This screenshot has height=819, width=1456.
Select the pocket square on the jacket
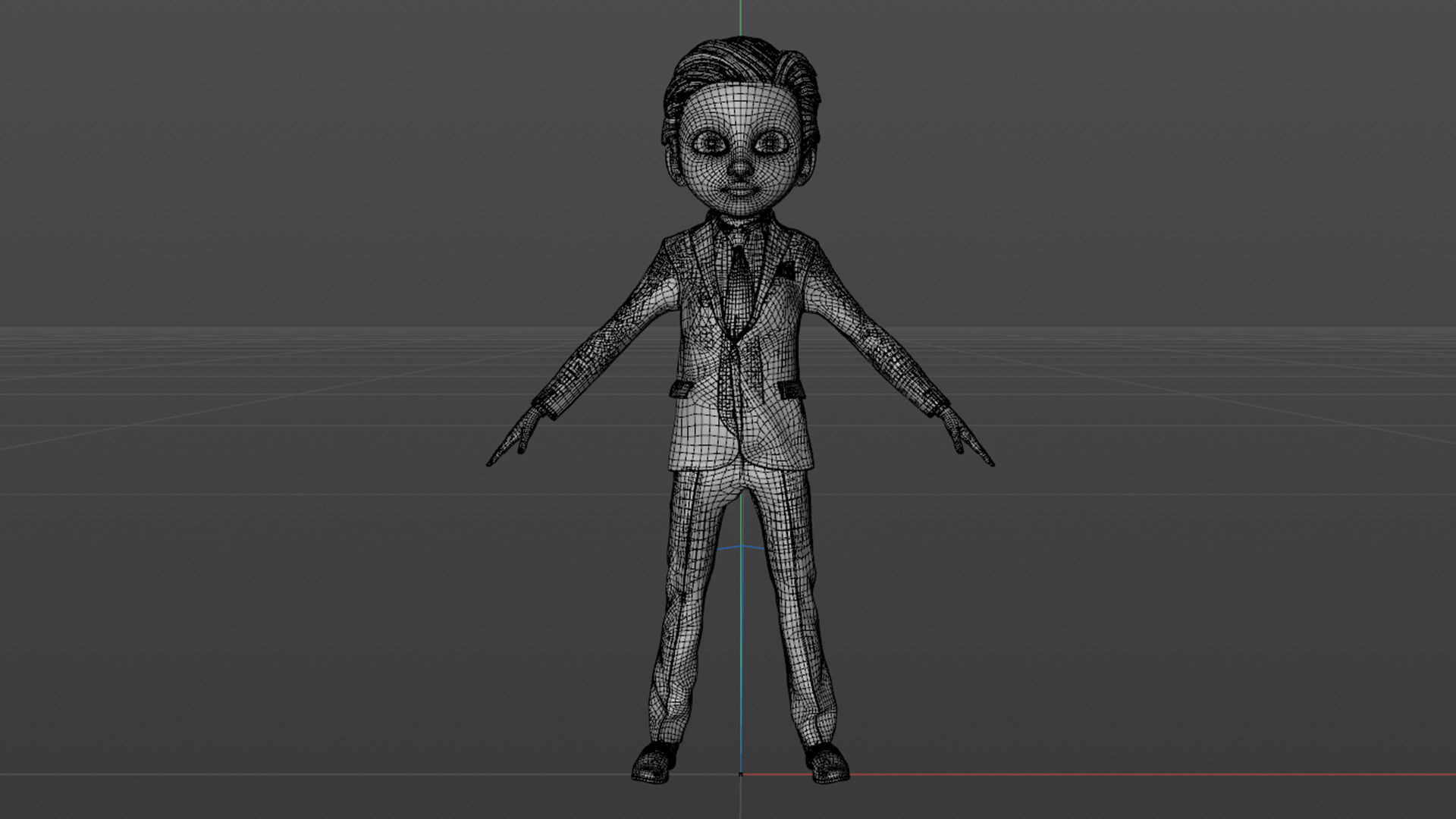786,269
